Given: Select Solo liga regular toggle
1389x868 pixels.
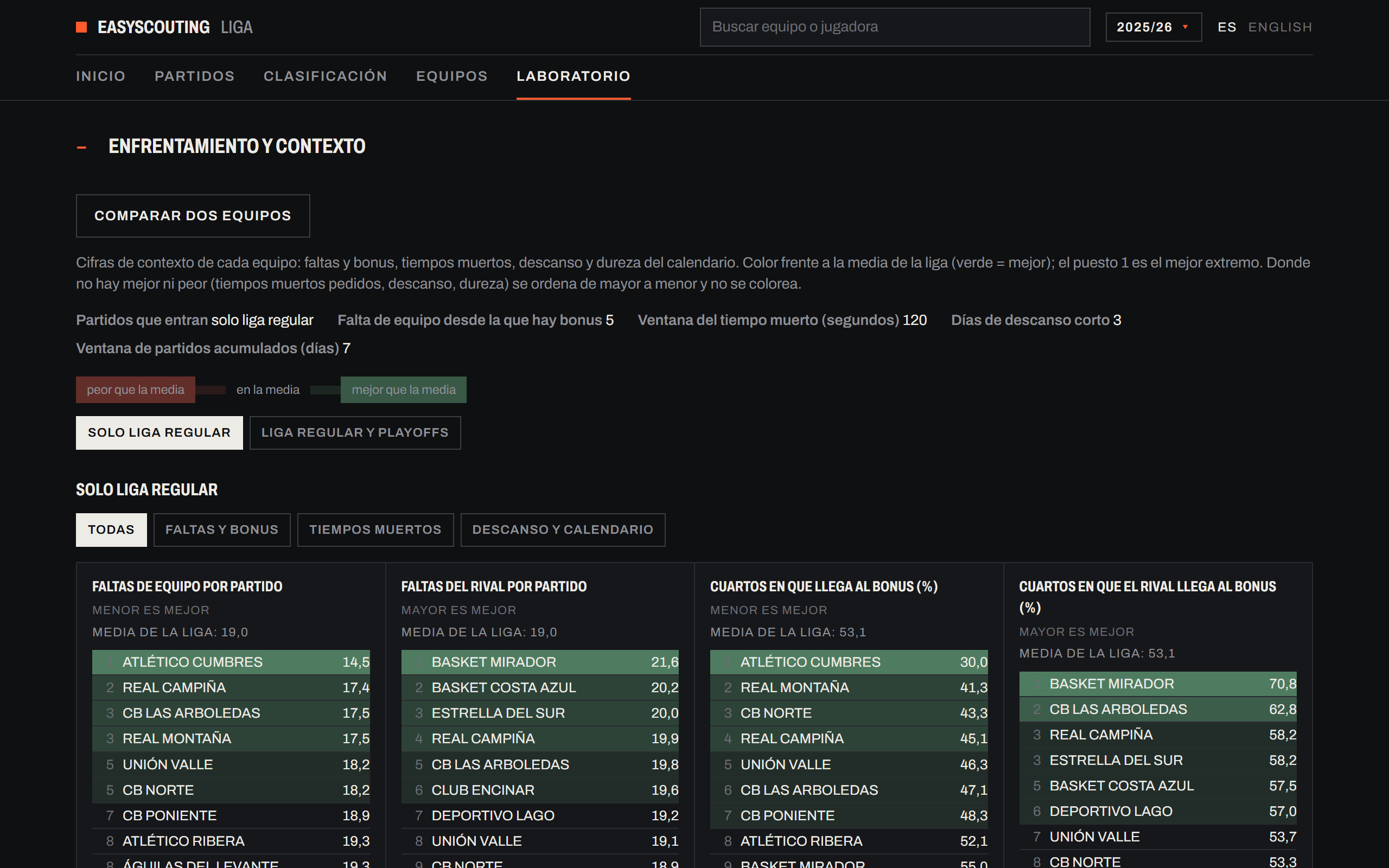Looking at the screenshot, I should (x=159, y=433).
